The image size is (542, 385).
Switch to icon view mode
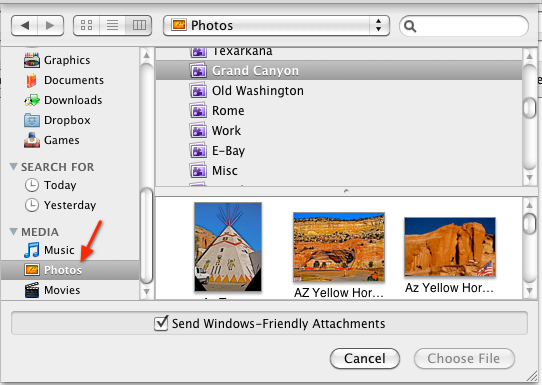[x=86, y=25]
